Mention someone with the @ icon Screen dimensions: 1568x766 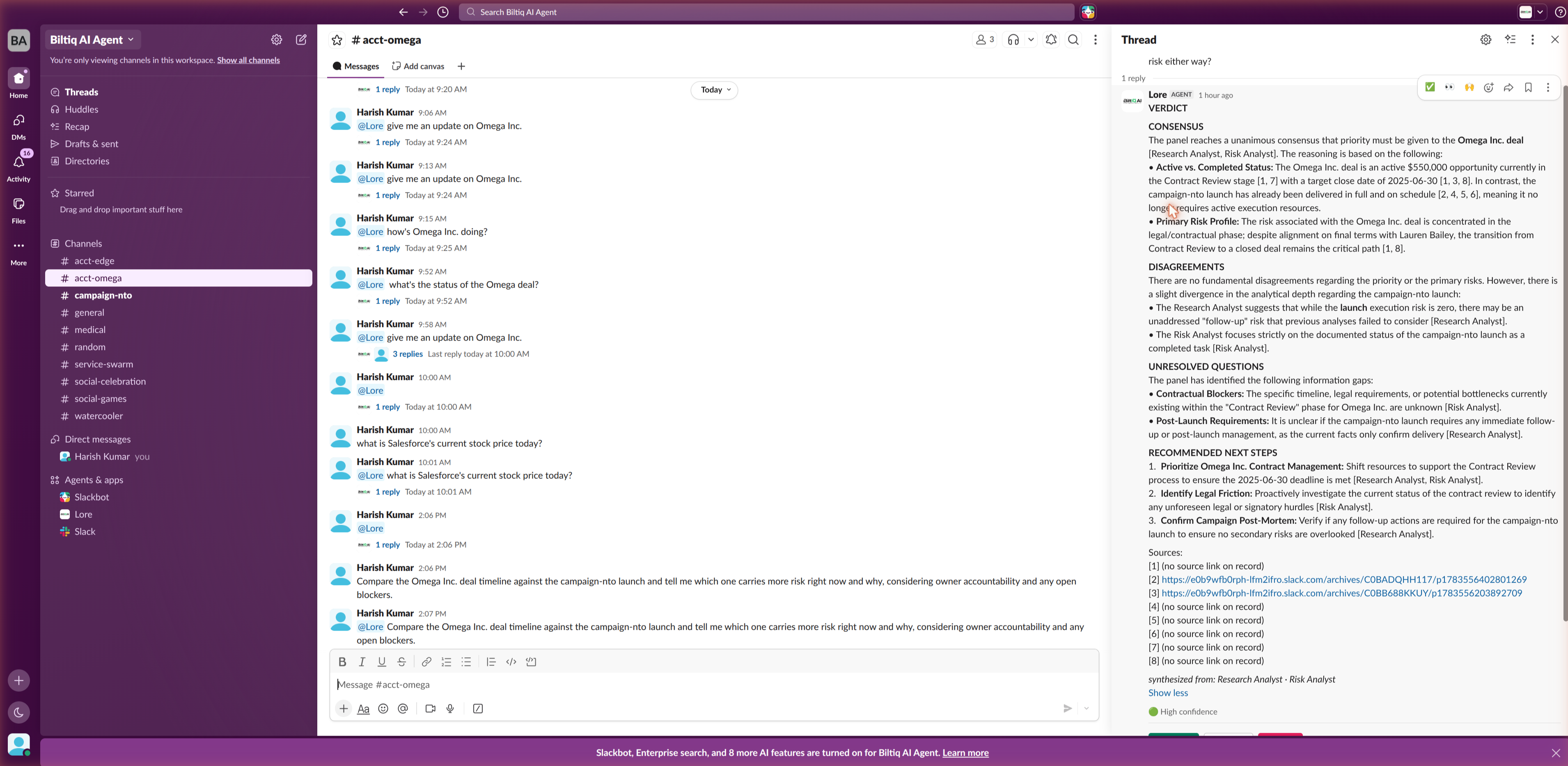point(403,709)
